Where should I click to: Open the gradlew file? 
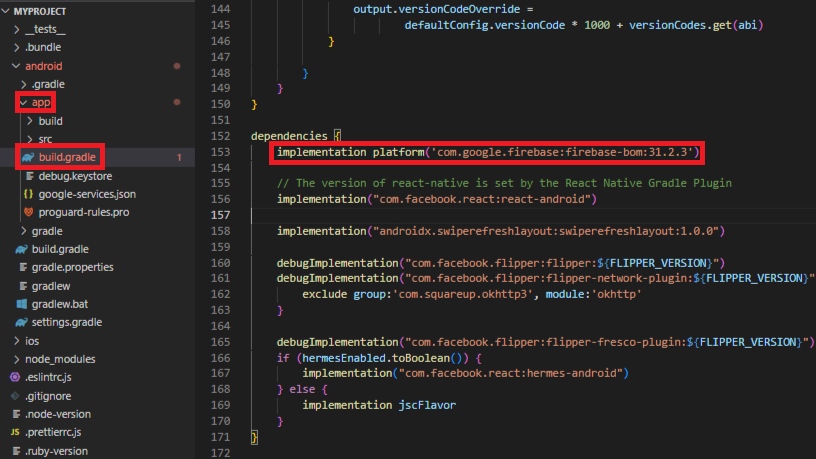pyautogui.click(x=51, y=286)
